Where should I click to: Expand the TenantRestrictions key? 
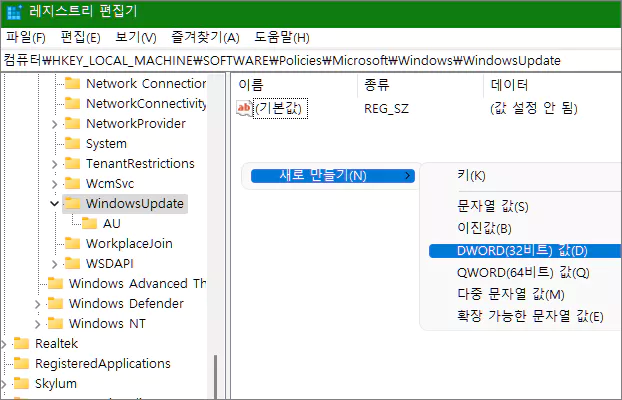point(54,164)
